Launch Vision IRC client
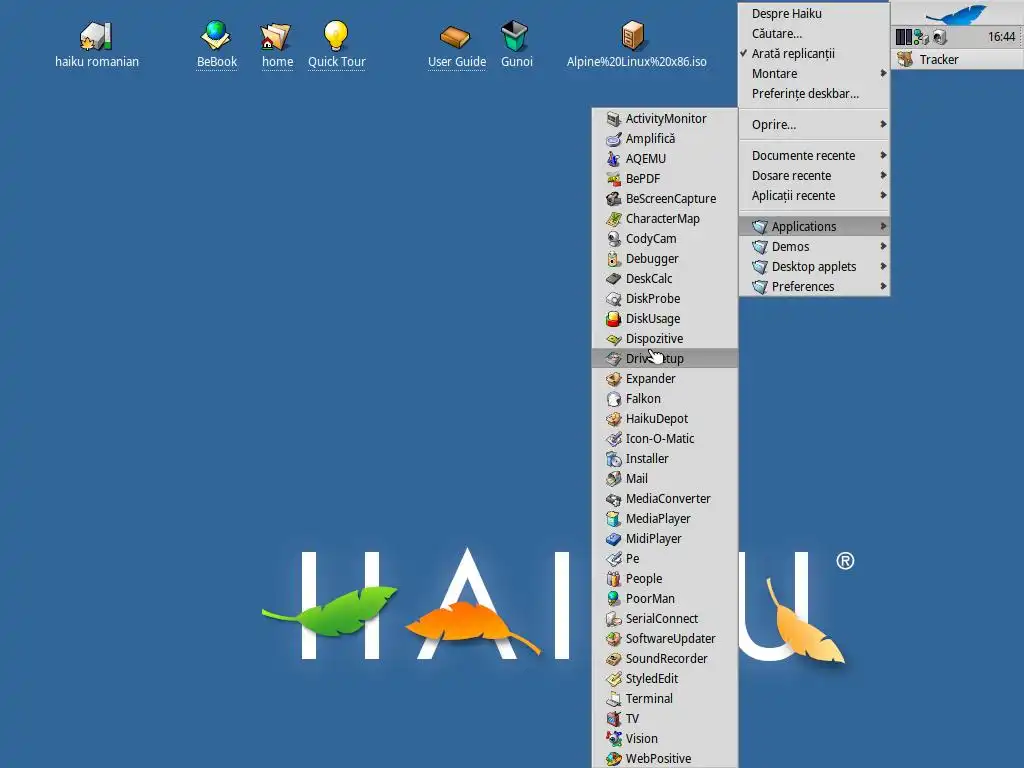 (x=665, y=739)
